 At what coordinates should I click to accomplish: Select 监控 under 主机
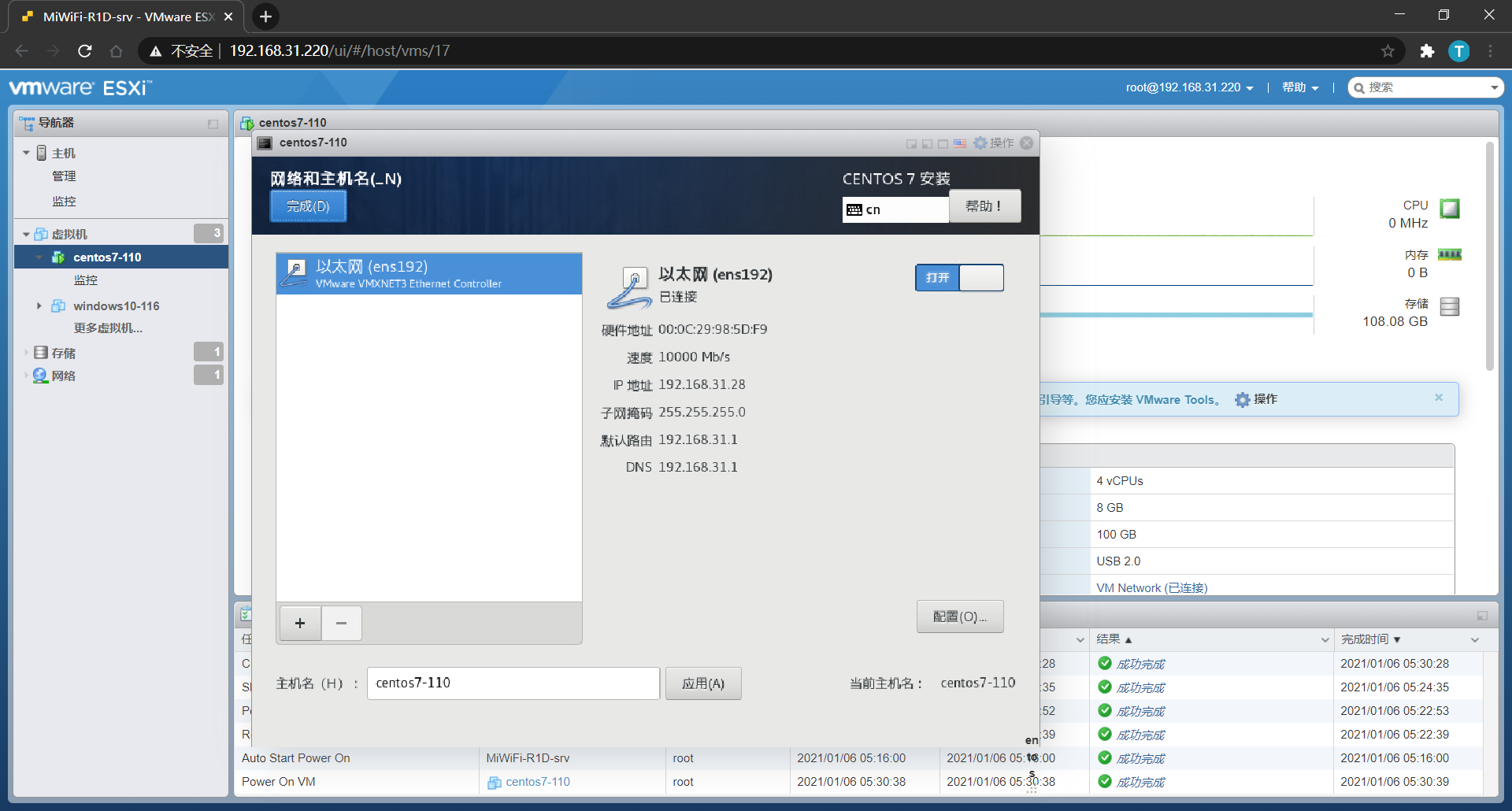coord(64,202)
